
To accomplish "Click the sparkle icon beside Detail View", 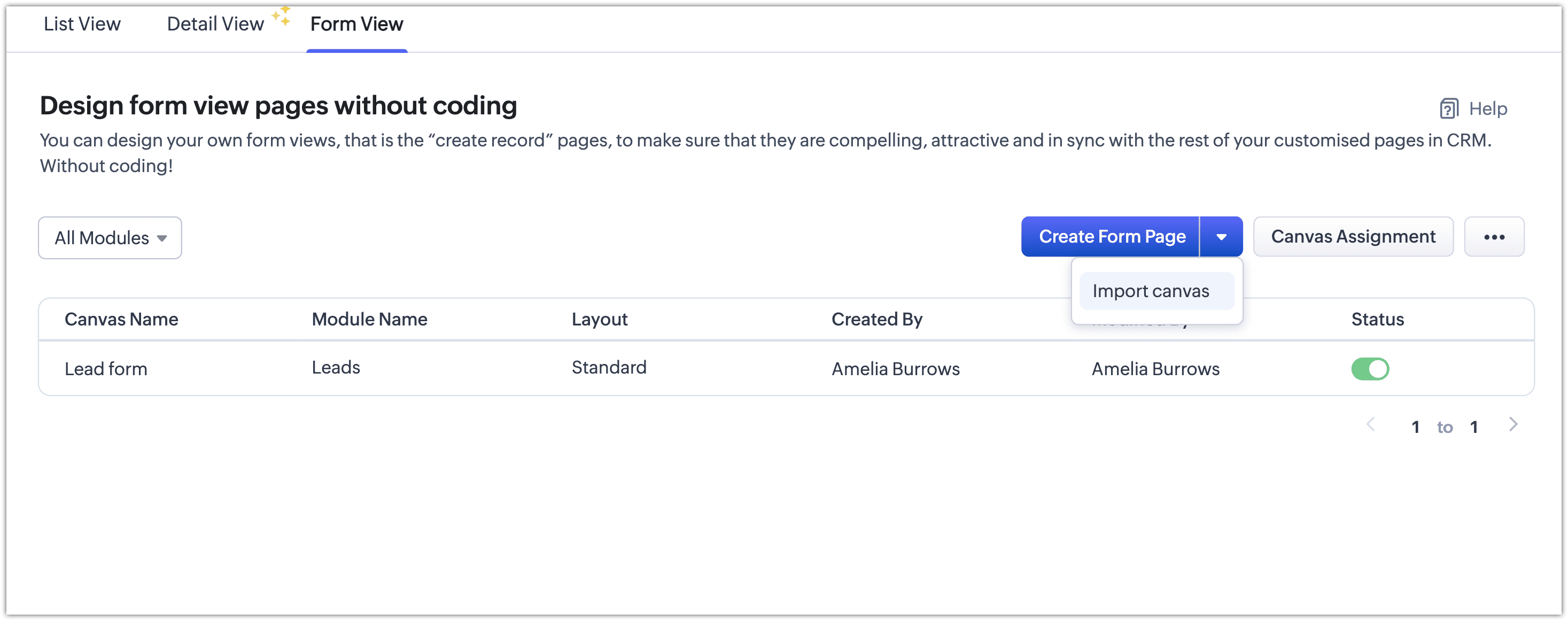I will pyautogui.click(x=281, y=17).
